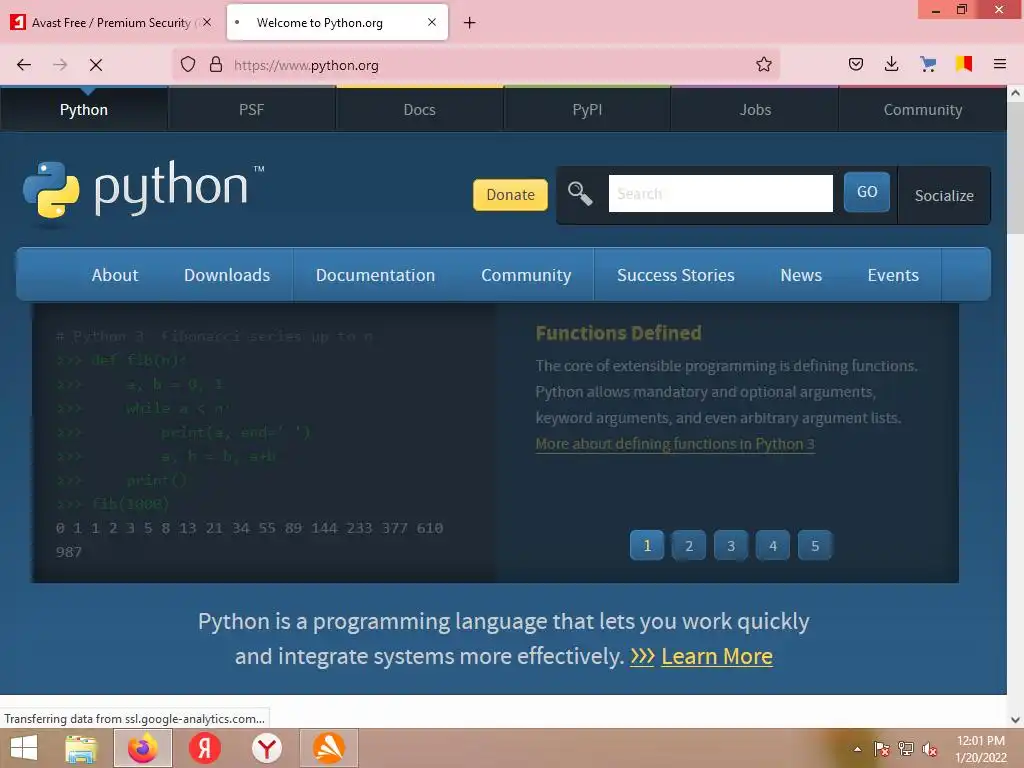The width and height of the screenshot is (1024, 768).
Task: Open the Firefox downloads panel
Action: [x=891, y=64]
